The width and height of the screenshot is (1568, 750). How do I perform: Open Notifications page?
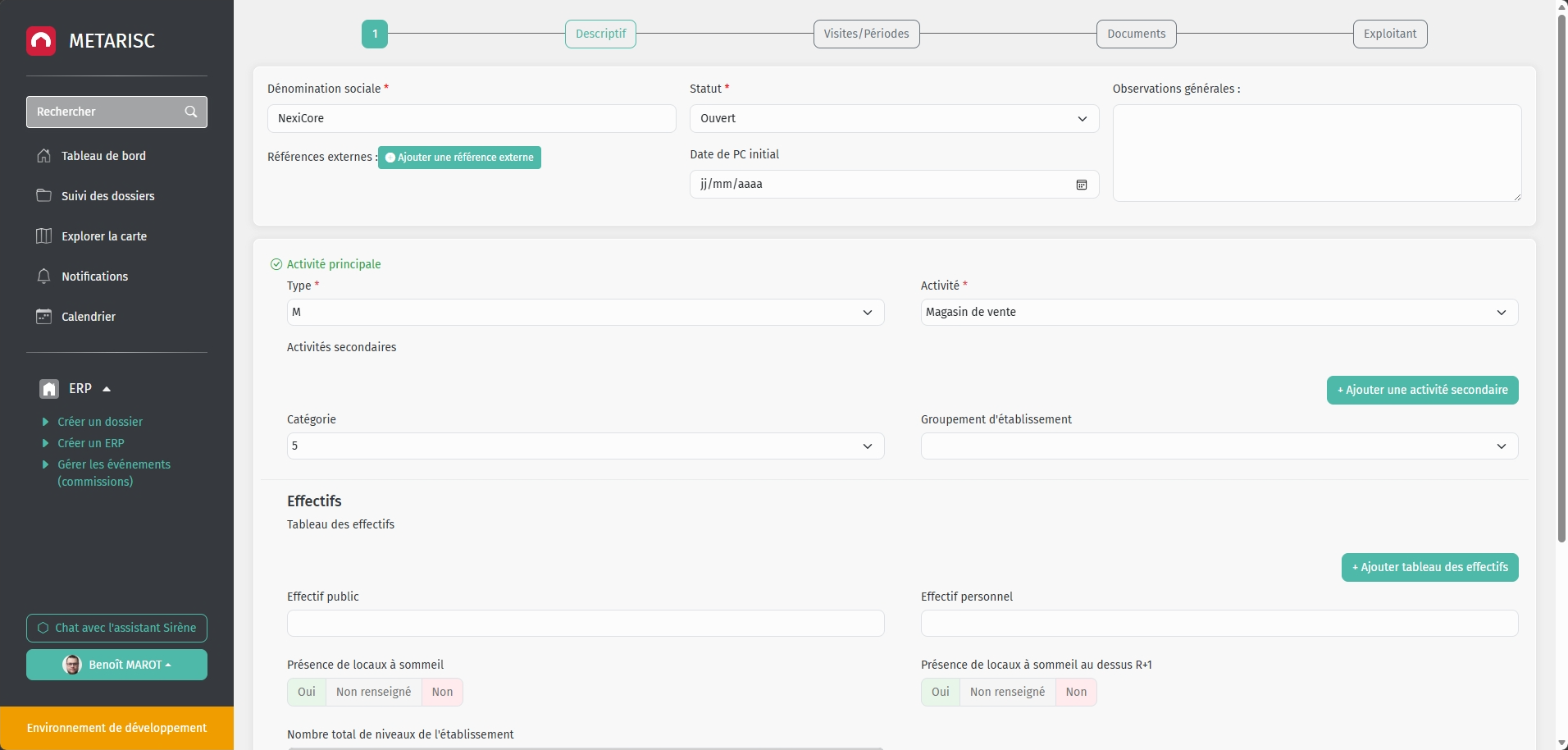click(95, 277)
